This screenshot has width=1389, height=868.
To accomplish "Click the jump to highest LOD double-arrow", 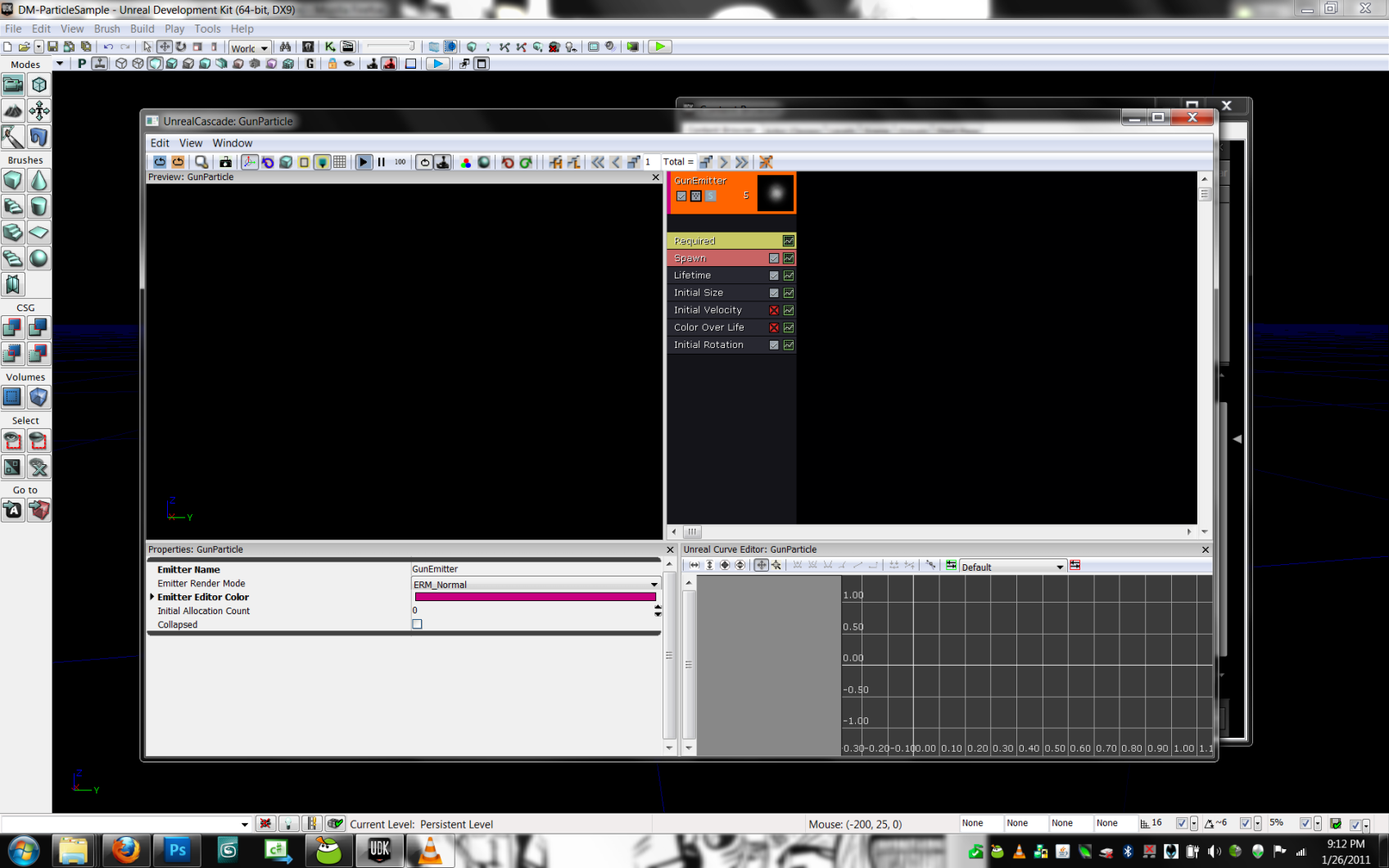I will (x=742, y=162).
